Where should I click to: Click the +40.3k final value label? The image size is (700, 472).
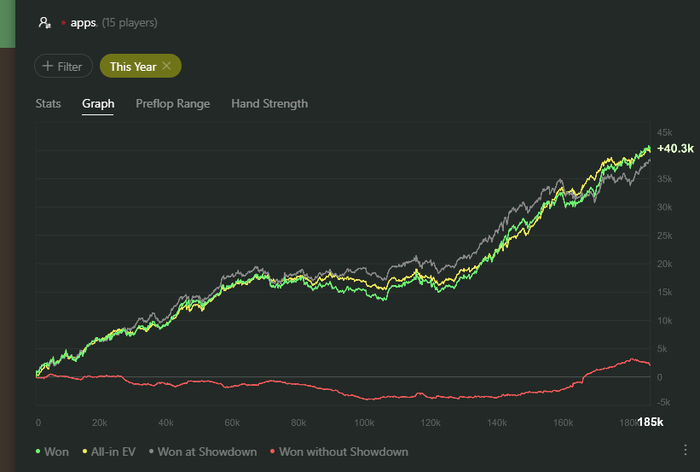tap(675, 148)
